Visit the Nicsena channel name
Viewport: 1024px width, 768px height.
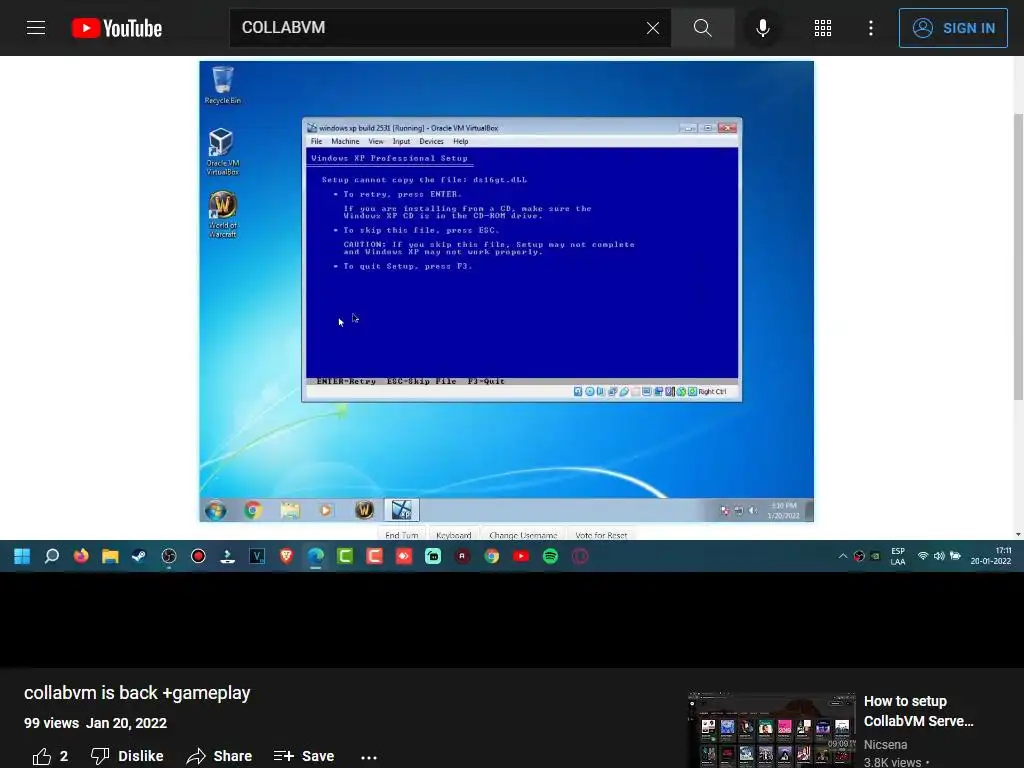885,744
